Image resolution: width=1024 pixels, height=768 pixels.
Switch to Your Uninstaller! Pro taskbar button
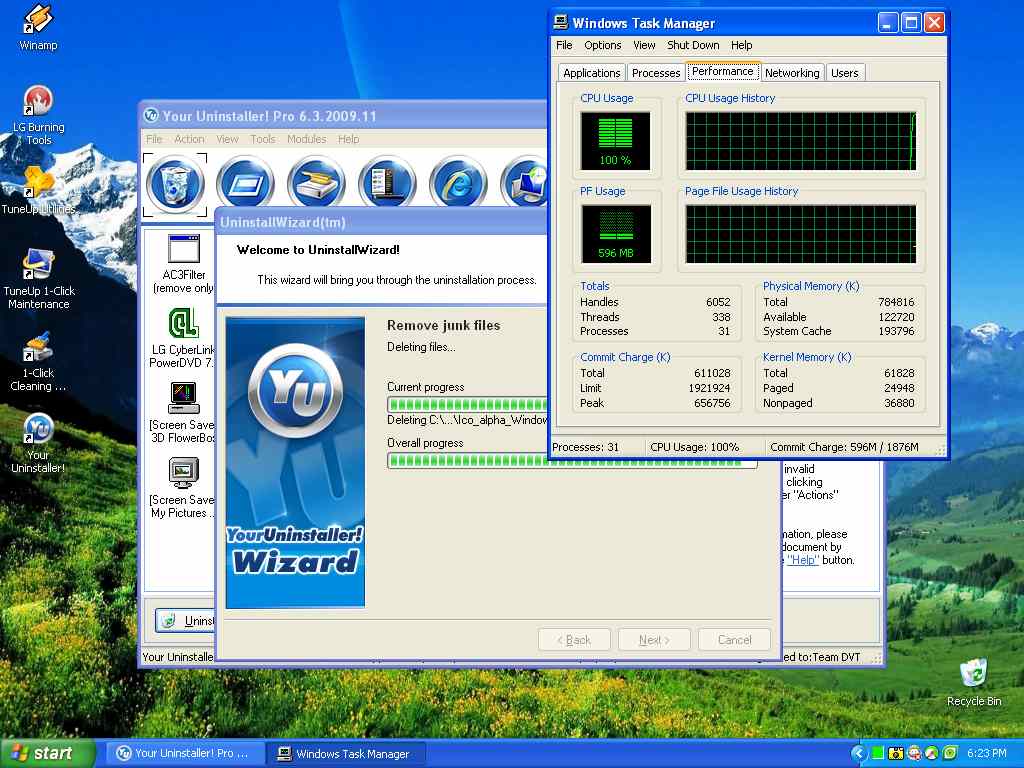[x=184, y=753]
